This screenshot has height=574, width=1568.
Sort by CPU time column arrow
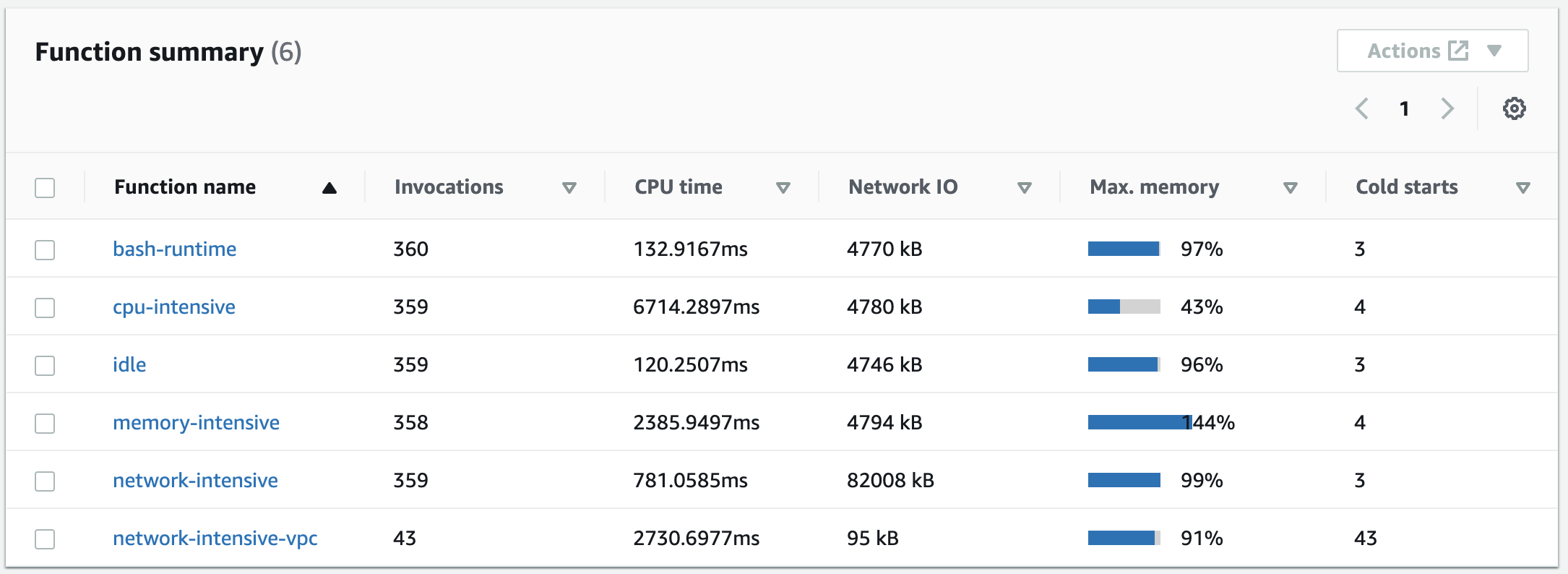783,188
